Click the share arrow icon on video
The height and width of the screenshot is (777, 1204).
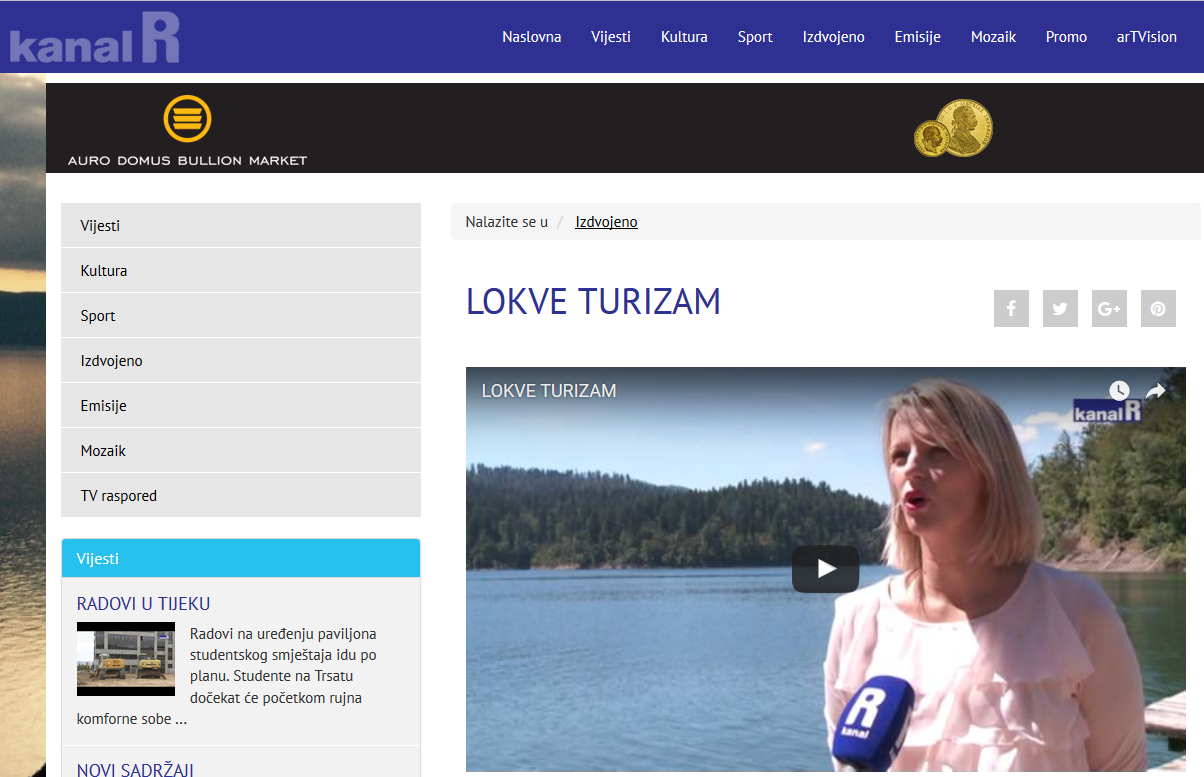(1155, 391)
